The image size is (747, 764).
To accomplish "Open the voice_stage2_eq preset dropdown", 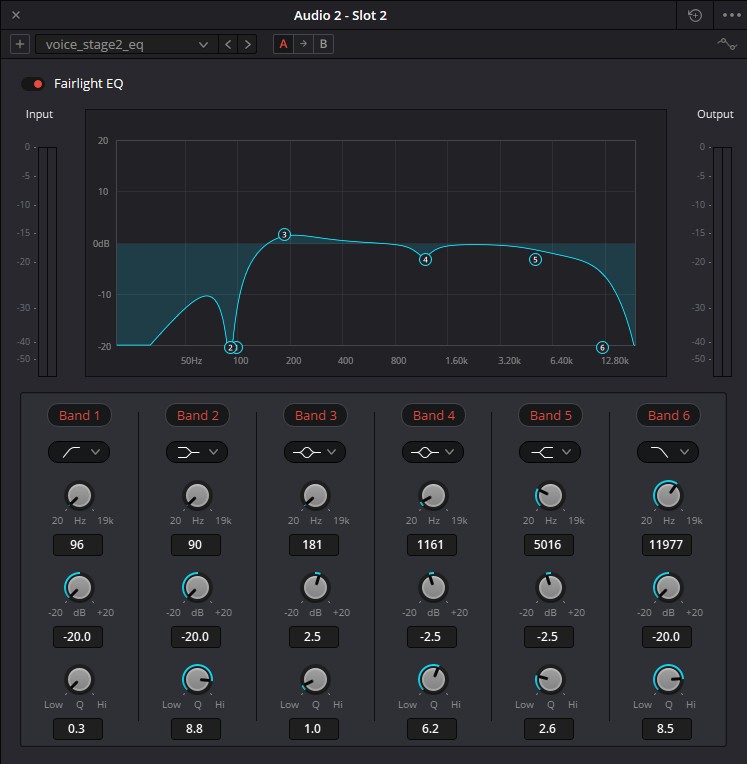I will pos(127,44).
